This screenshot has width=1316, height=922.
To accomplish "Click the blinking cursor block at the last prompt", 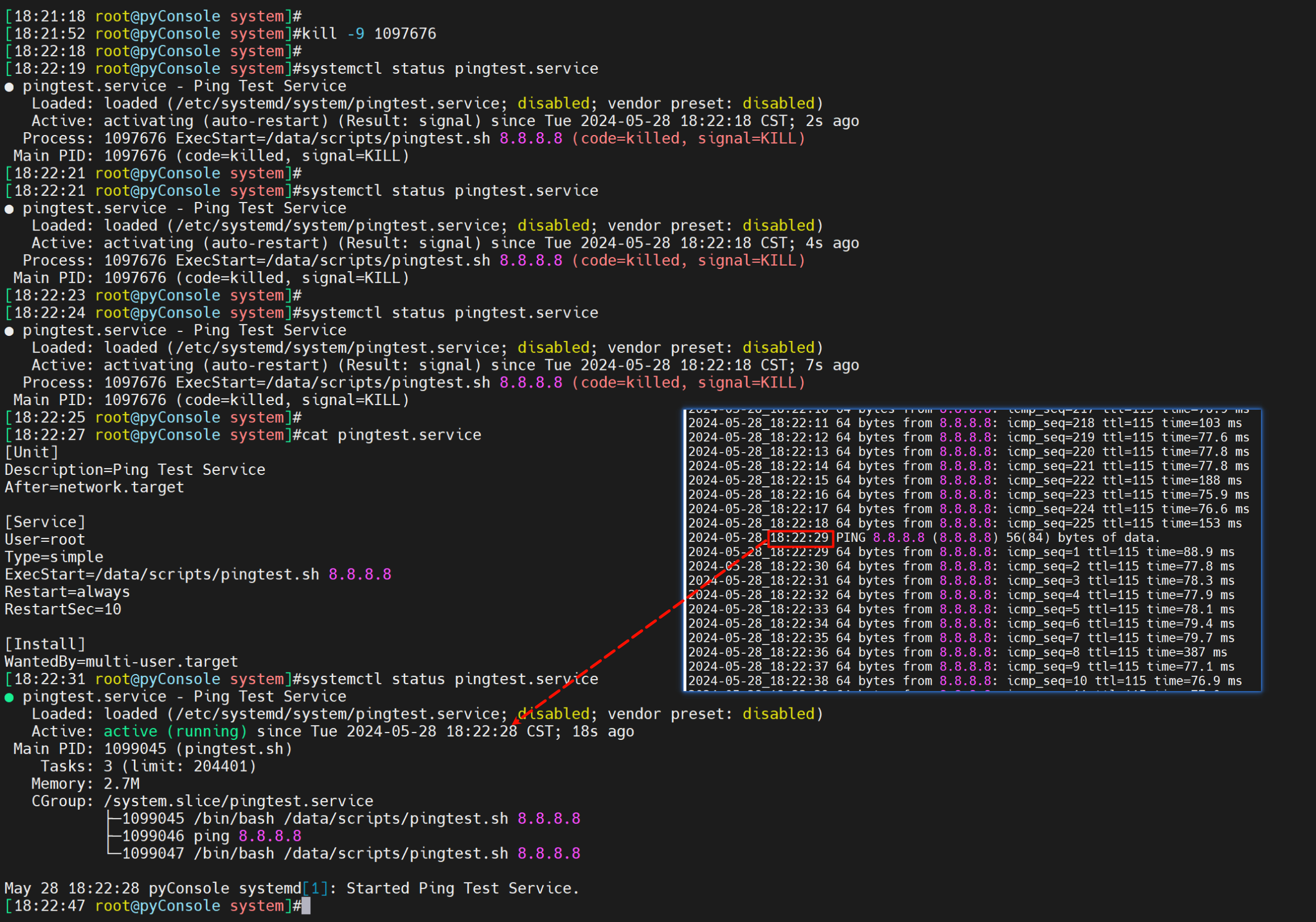I will point(306,906).
